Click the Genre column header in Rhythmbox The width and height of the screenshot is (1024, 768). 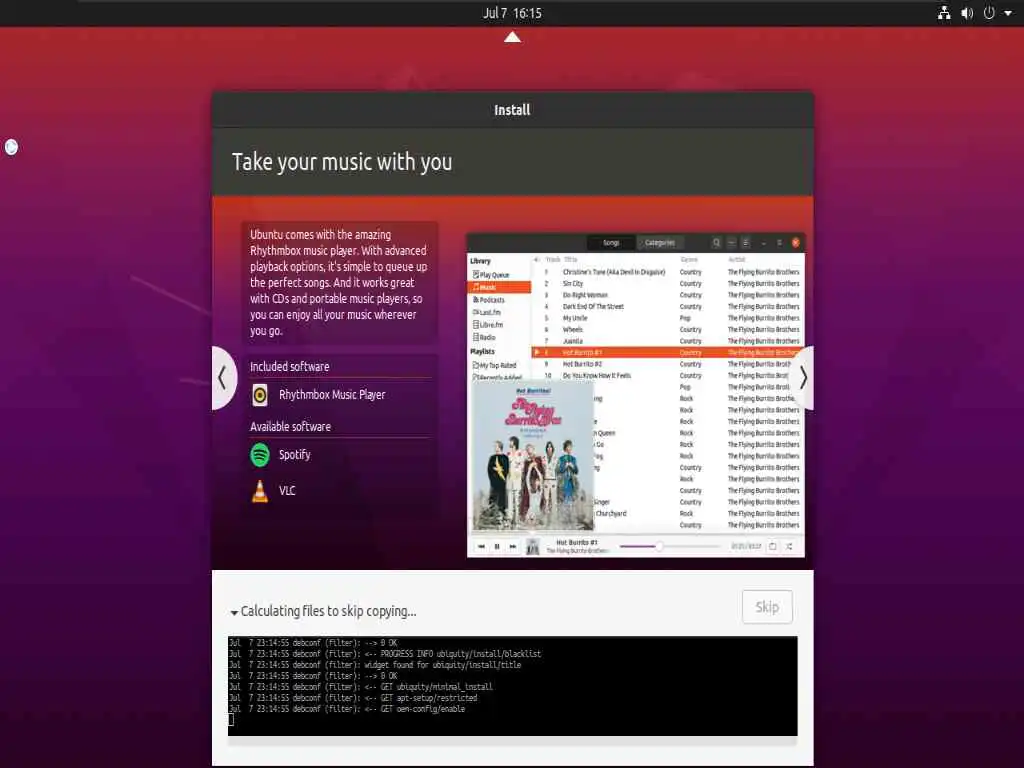pyautogui.click(x=689, y=259)
